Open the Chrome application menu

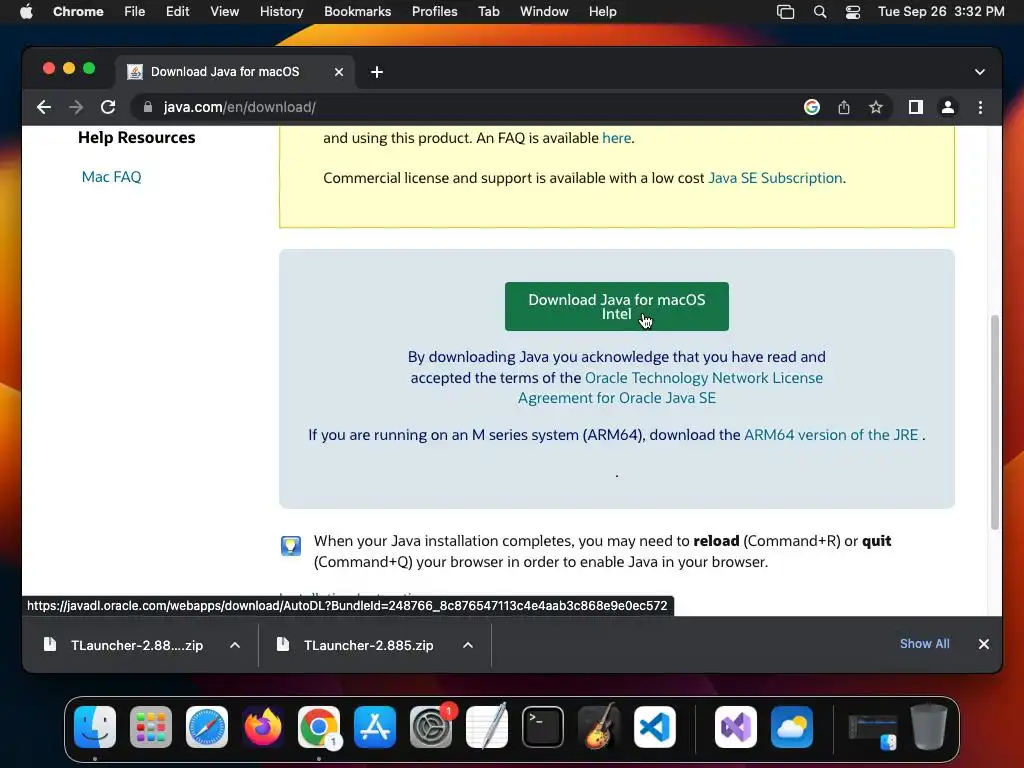click(x=78, y=12)
